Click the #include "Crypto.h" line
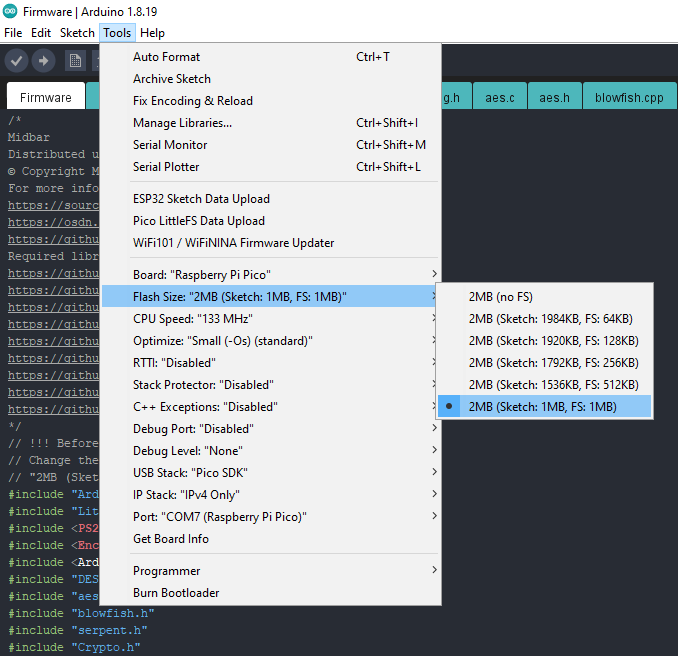678x656 pixels. 74,647
